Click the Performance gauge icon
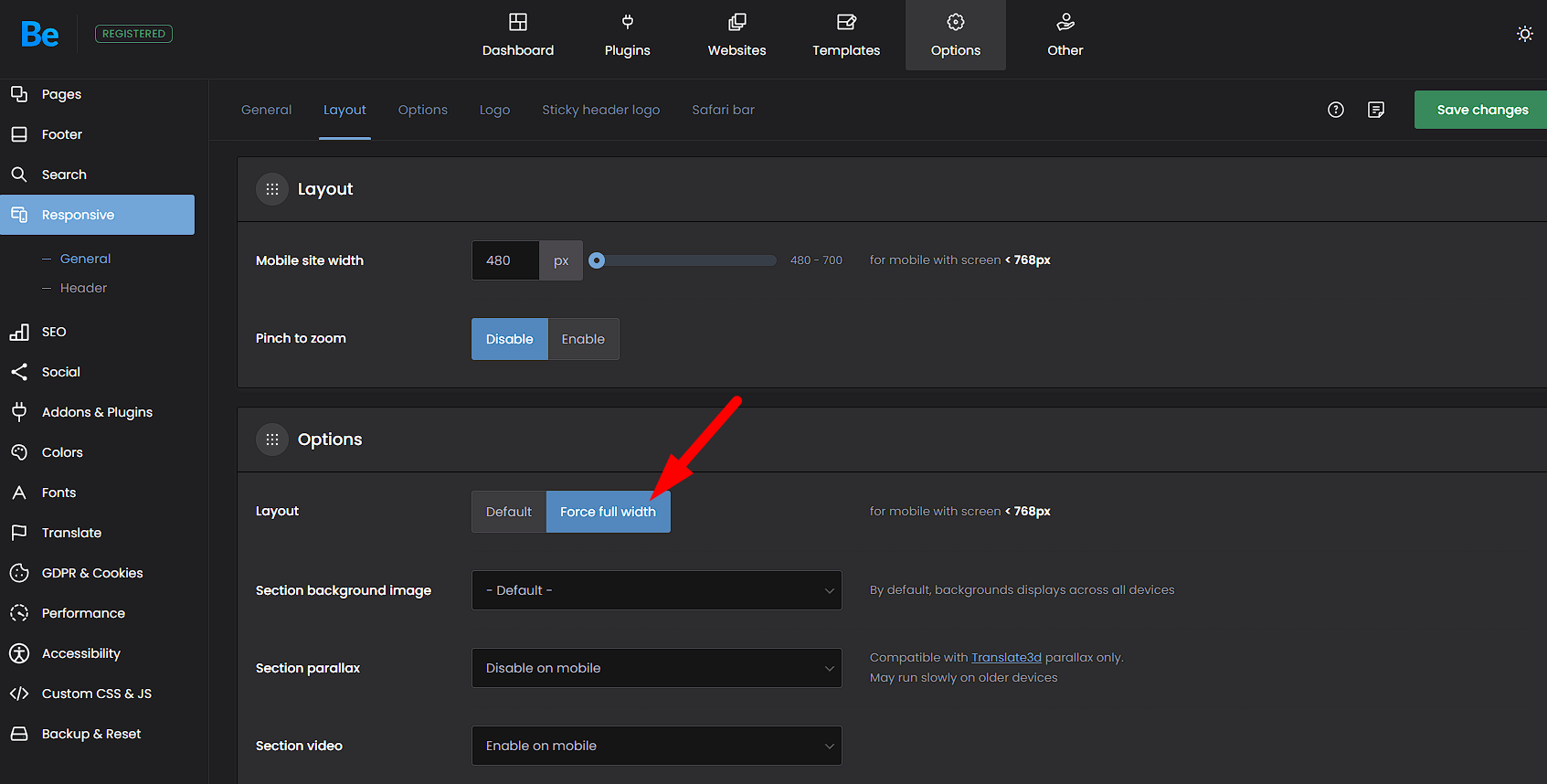This screenshot has width=1547, height=784. click(x=19, y=613)
